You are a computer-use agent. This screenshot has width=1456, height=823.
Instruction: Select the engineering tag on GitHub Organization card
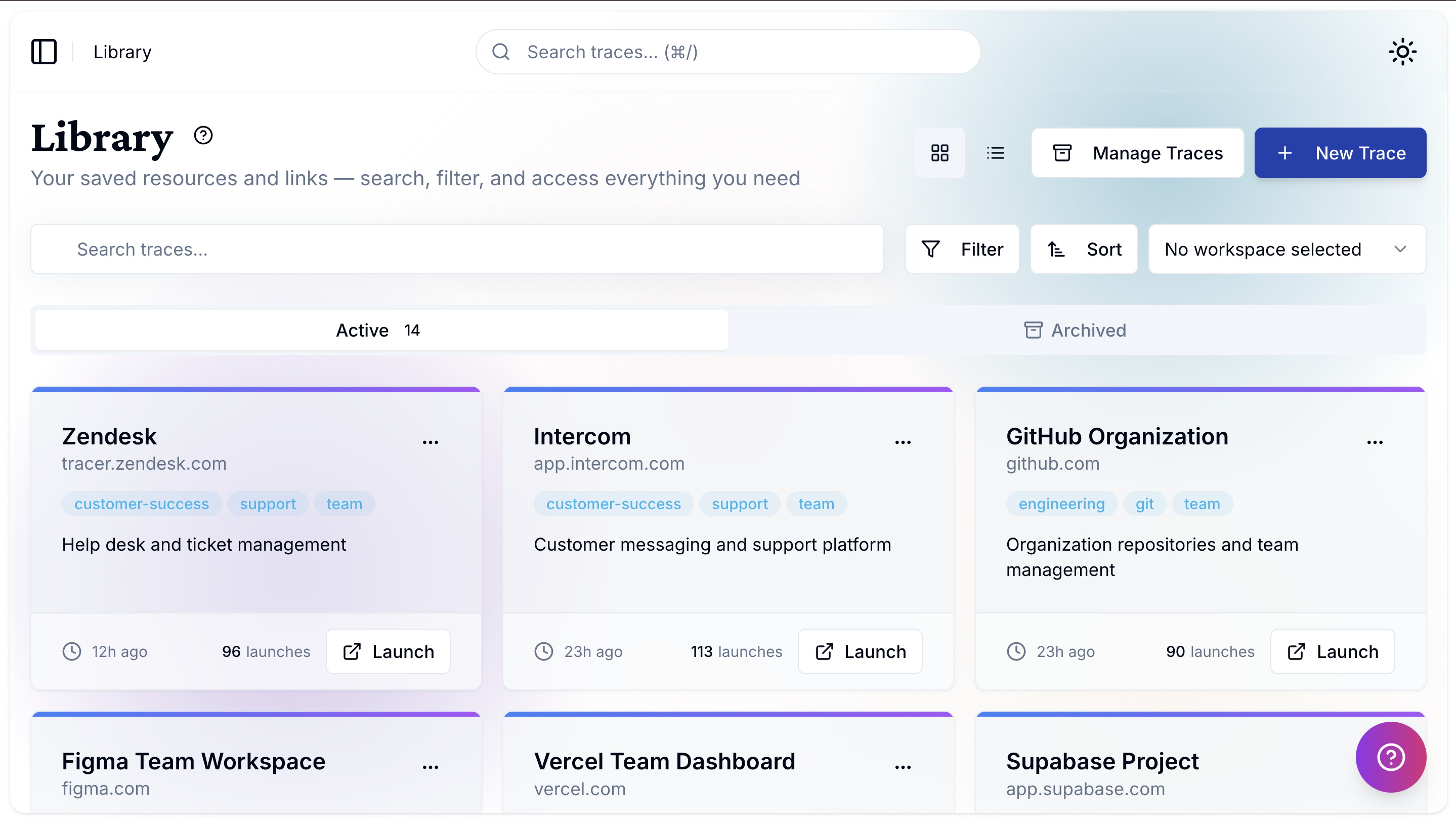tap(1061, 504)
